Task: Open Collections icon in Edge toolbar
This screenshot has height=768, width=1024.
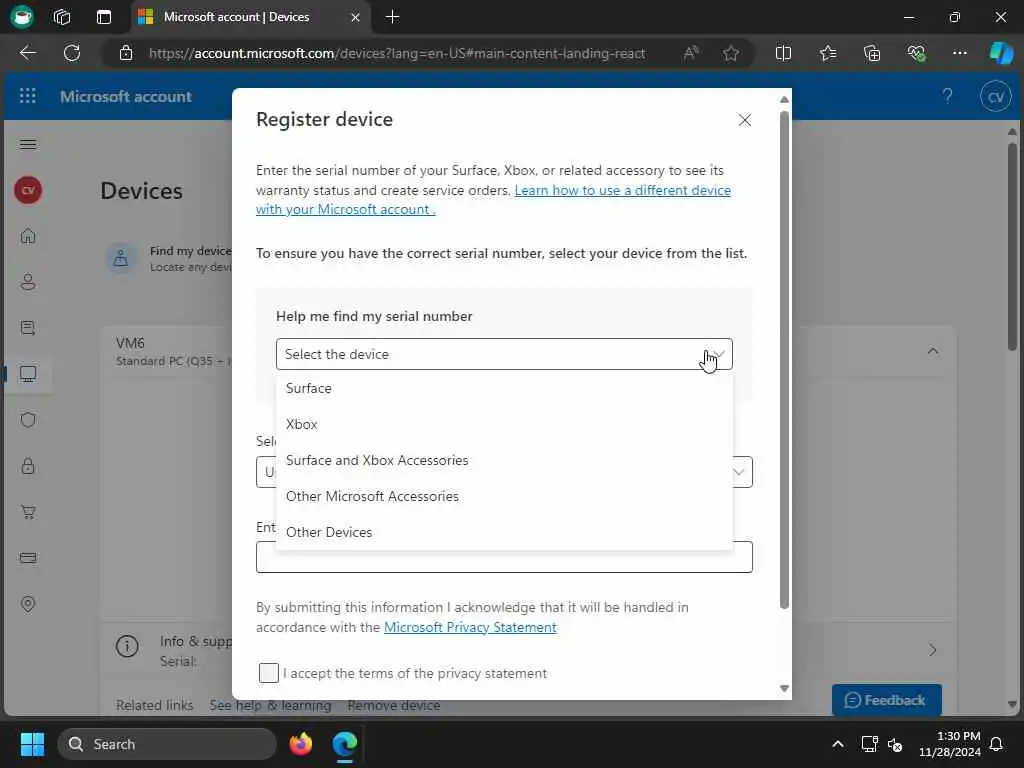Action: [x=872, y=53]
